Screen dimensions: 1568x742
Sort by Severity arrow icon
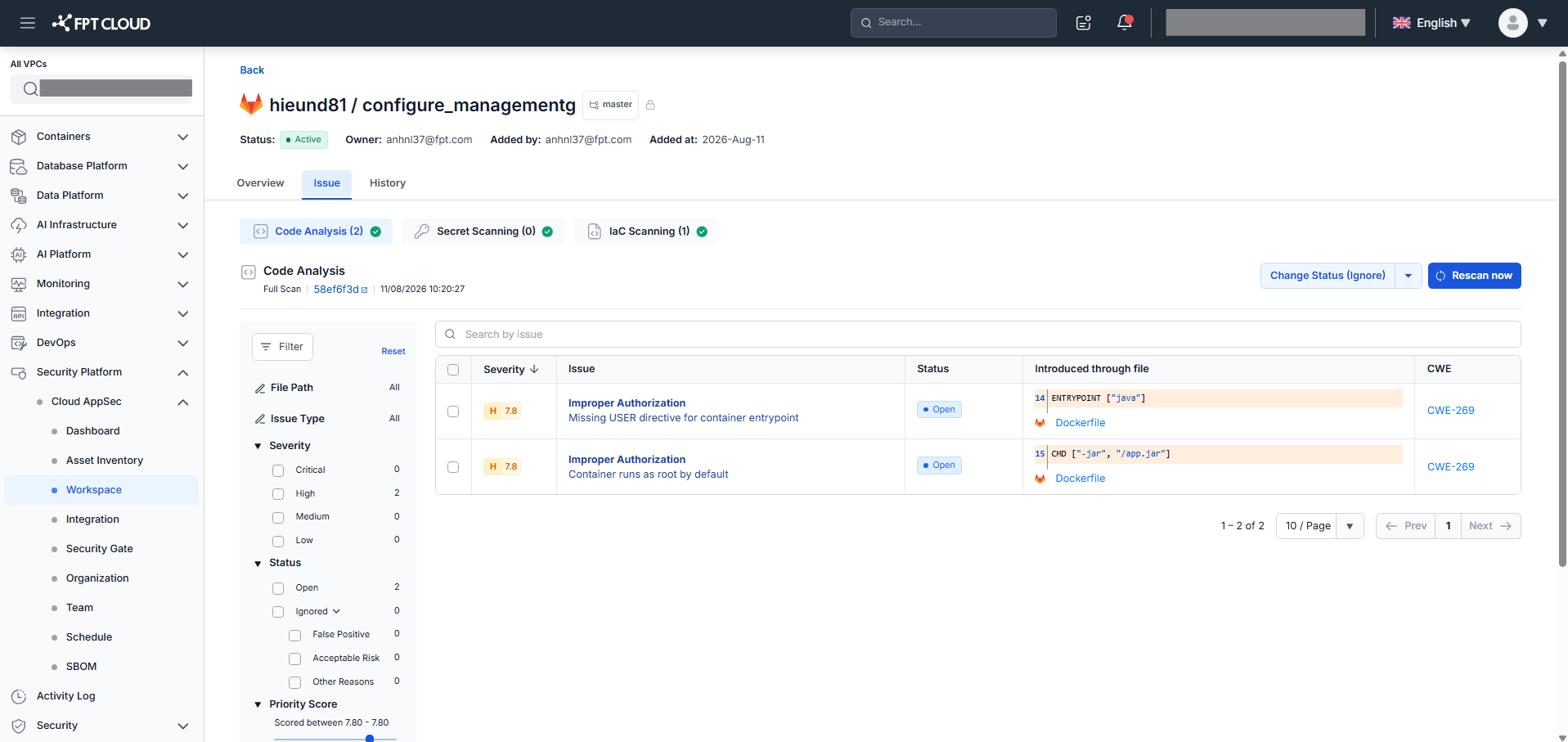[x=534, y=369]
